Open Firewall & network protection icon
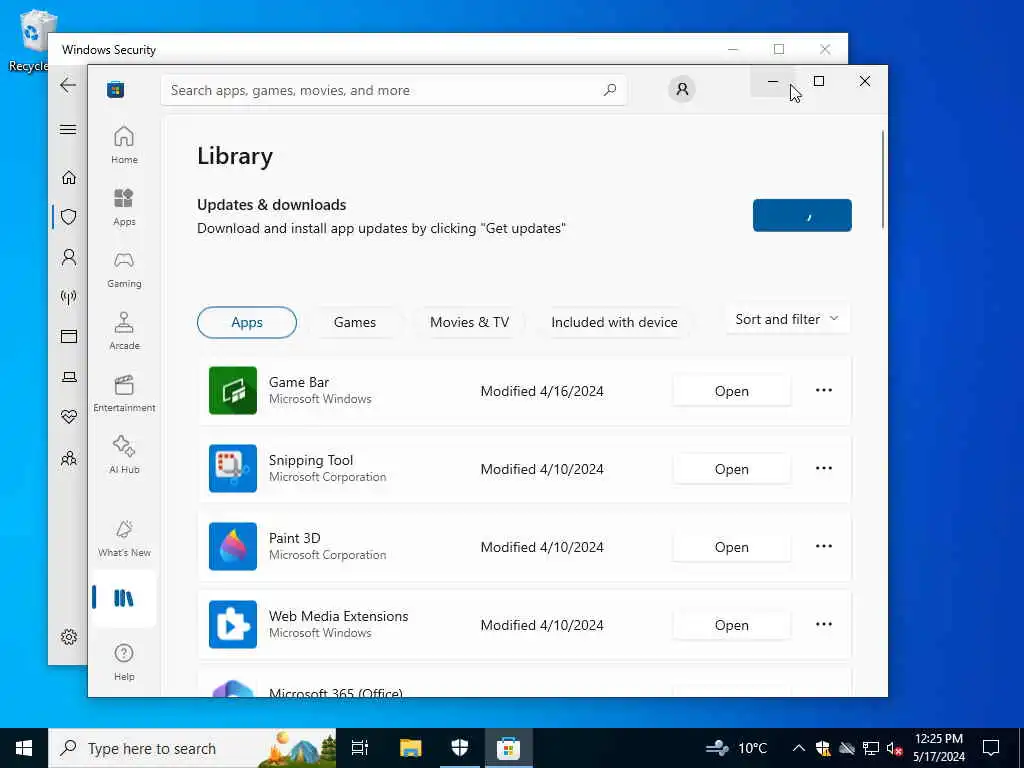 (69, 297)
